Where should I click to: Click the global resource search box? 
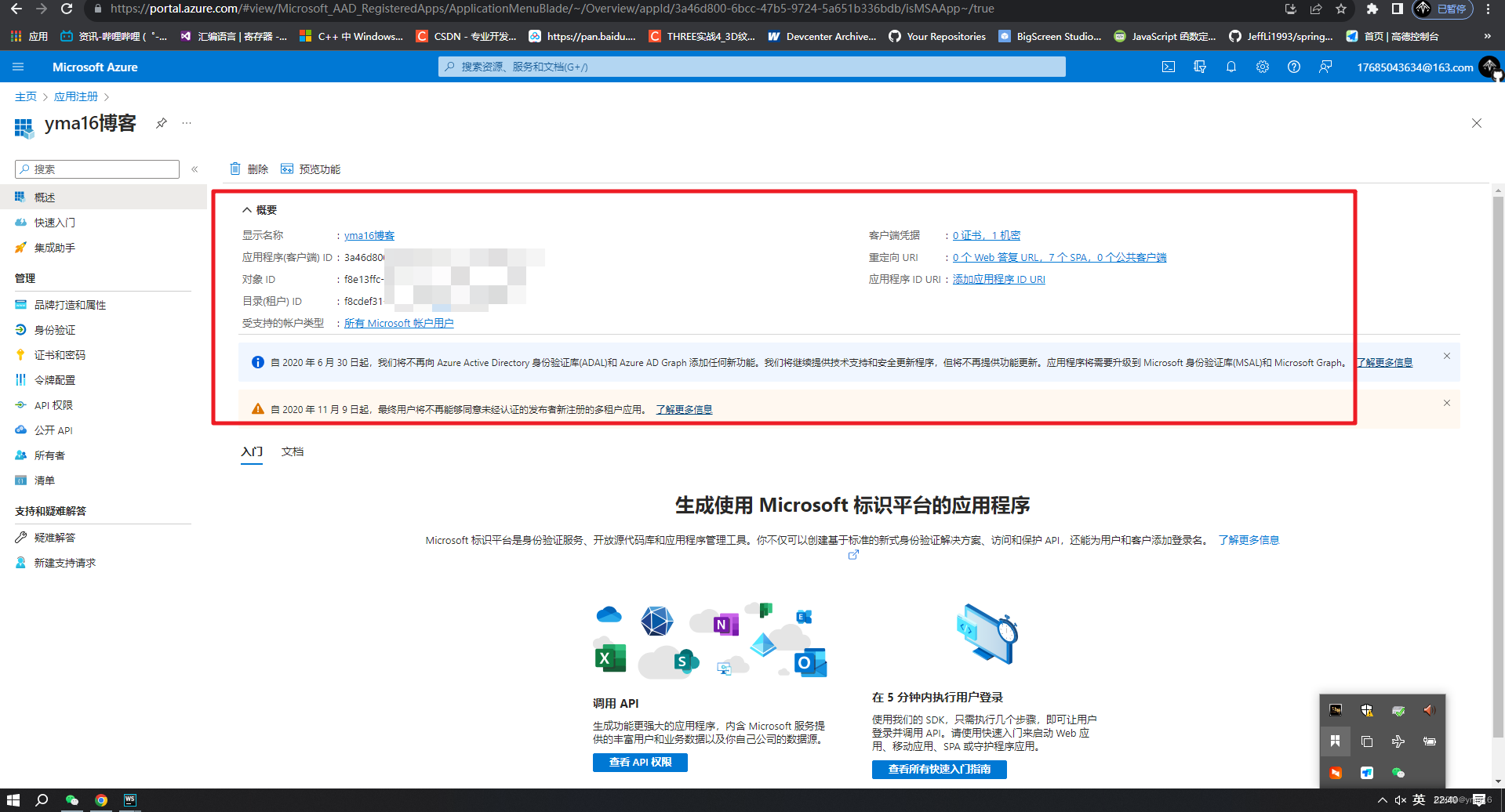[751, 67]
